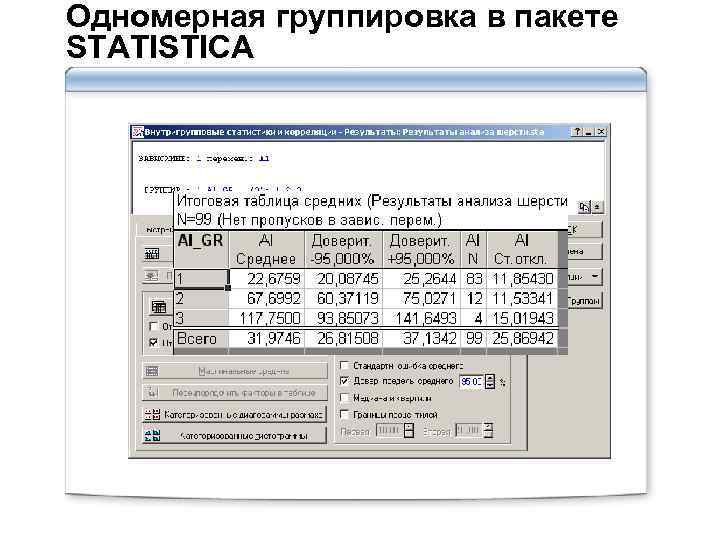Image resolution: width=720 pixels, height=540 pixels.
Task: Click the copy summary icon beside the arrow
Action: 584,207
